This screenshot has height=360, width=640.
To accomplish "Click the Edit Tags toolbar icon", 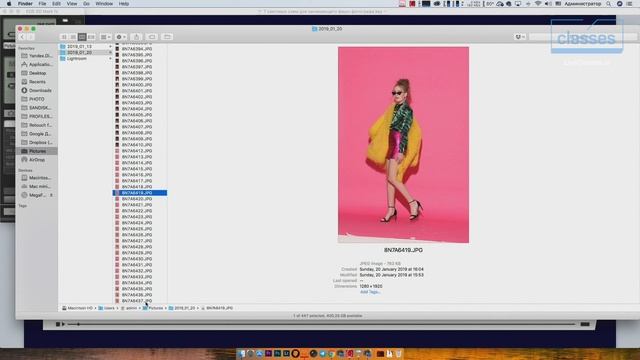I will pos(152,37).
